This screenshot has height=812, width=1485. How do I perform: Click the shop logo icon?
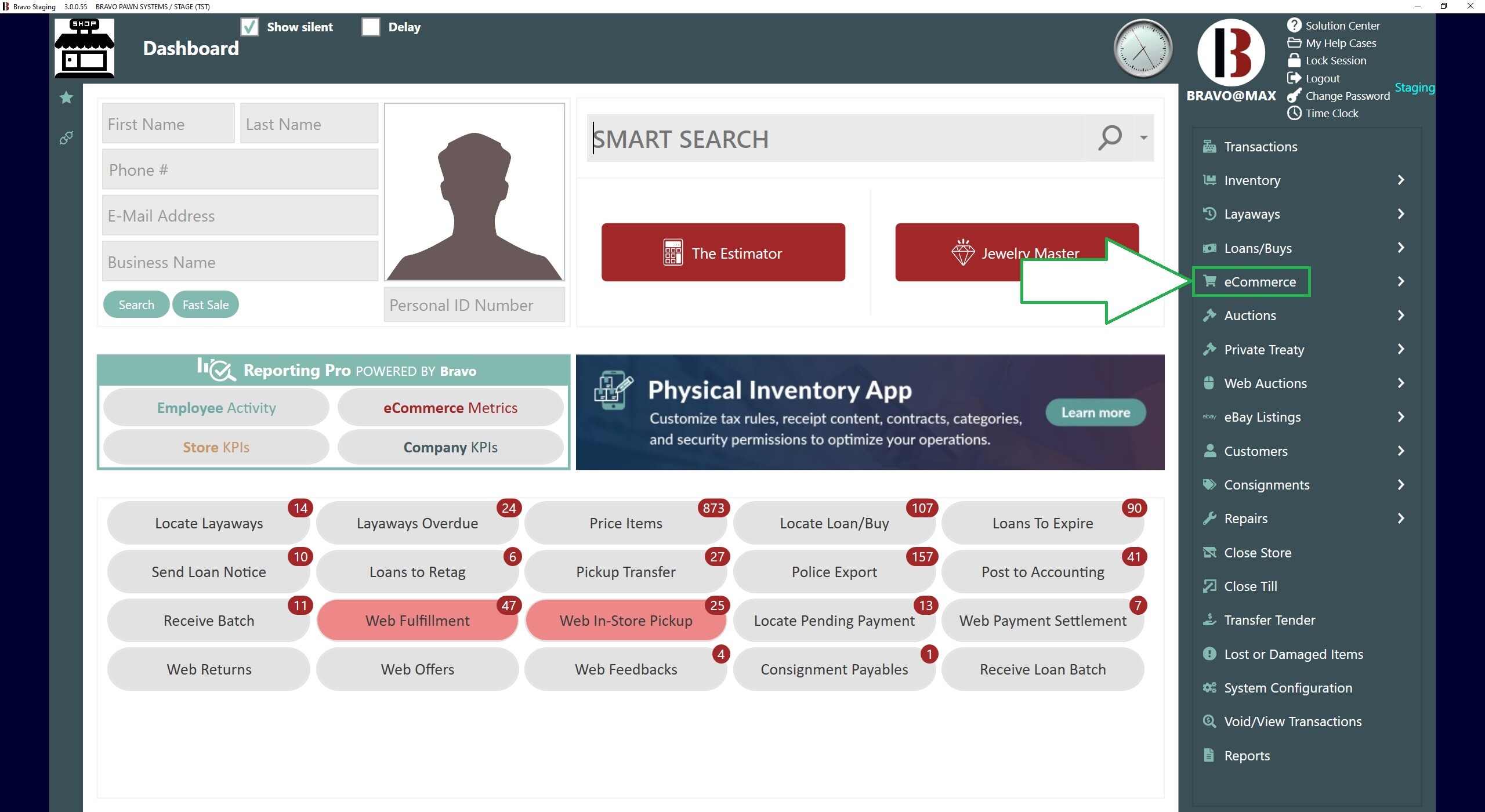(84, 48)
